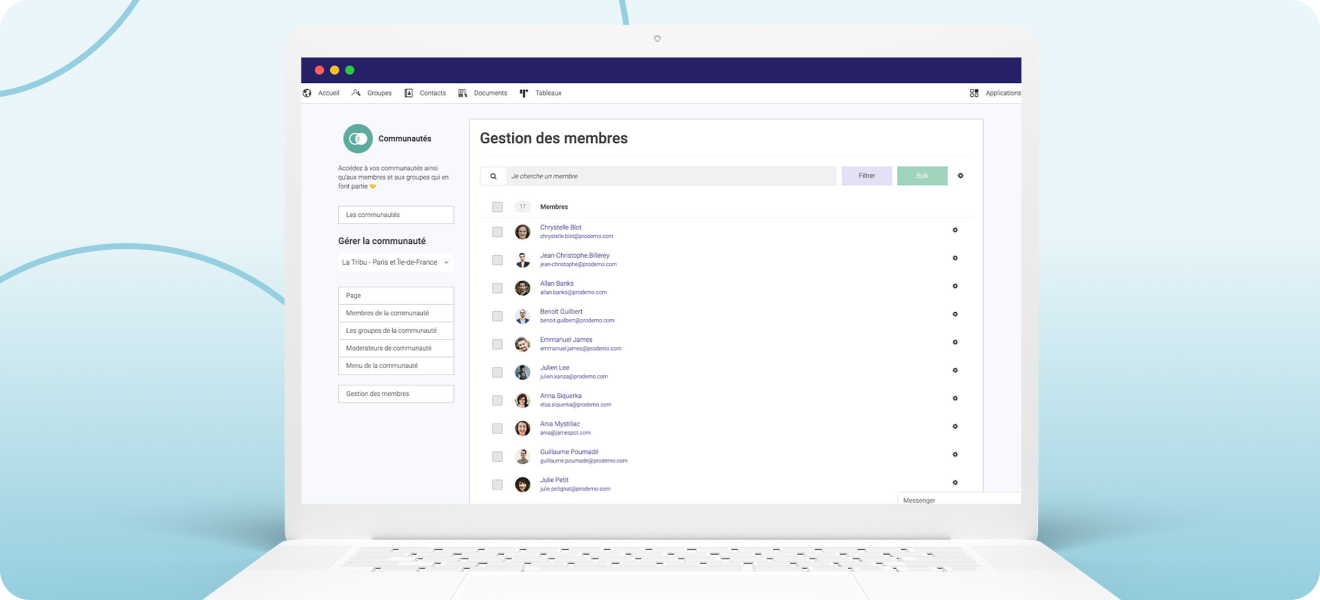This screenshot has width=1320, height=600.
Task: Open Emmanuel James' profile link
Action: (566, 339)
